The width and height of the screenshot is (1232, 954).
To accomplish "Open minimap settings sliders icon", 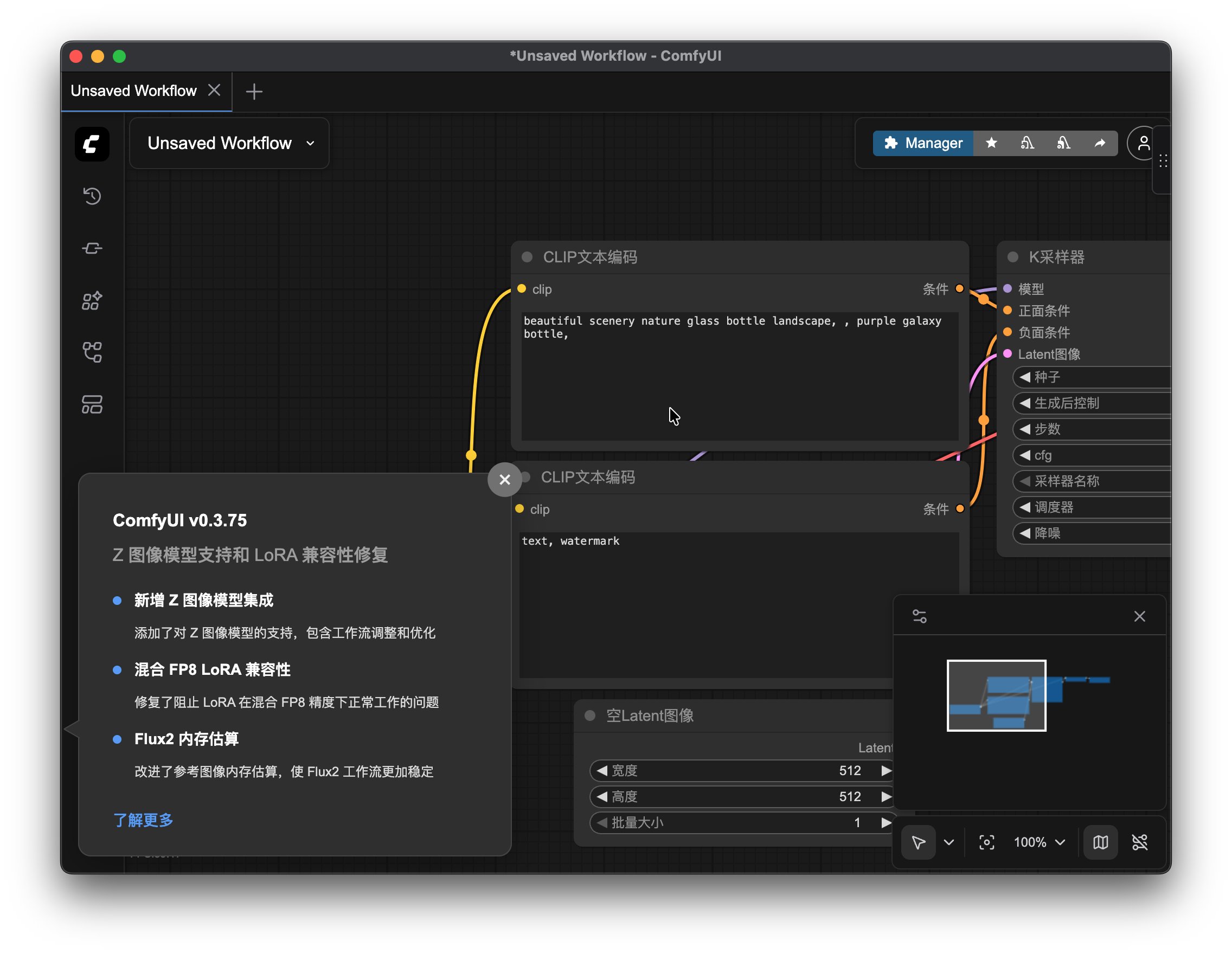I will point(920,616).
